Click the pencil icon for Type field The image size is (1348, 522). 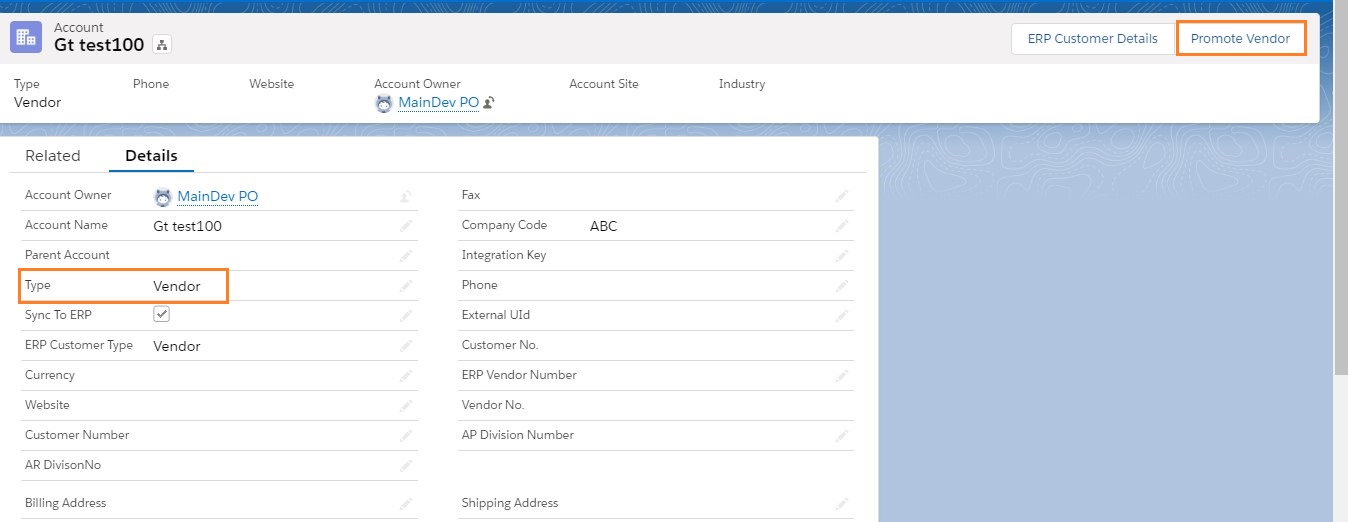(x=406, y=286)
